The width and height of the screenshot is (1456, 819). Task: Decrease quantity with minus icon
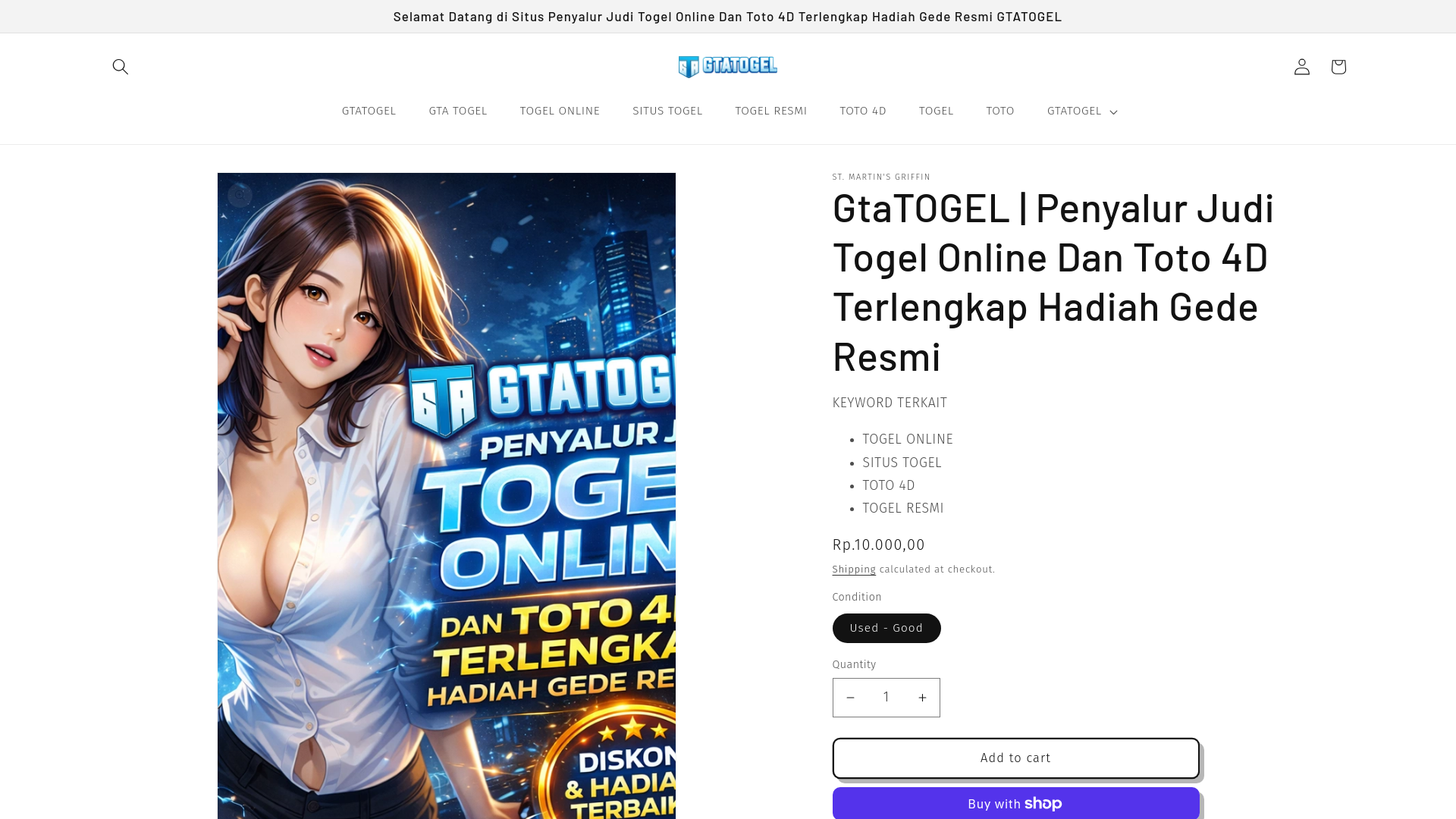coord(851,698)
